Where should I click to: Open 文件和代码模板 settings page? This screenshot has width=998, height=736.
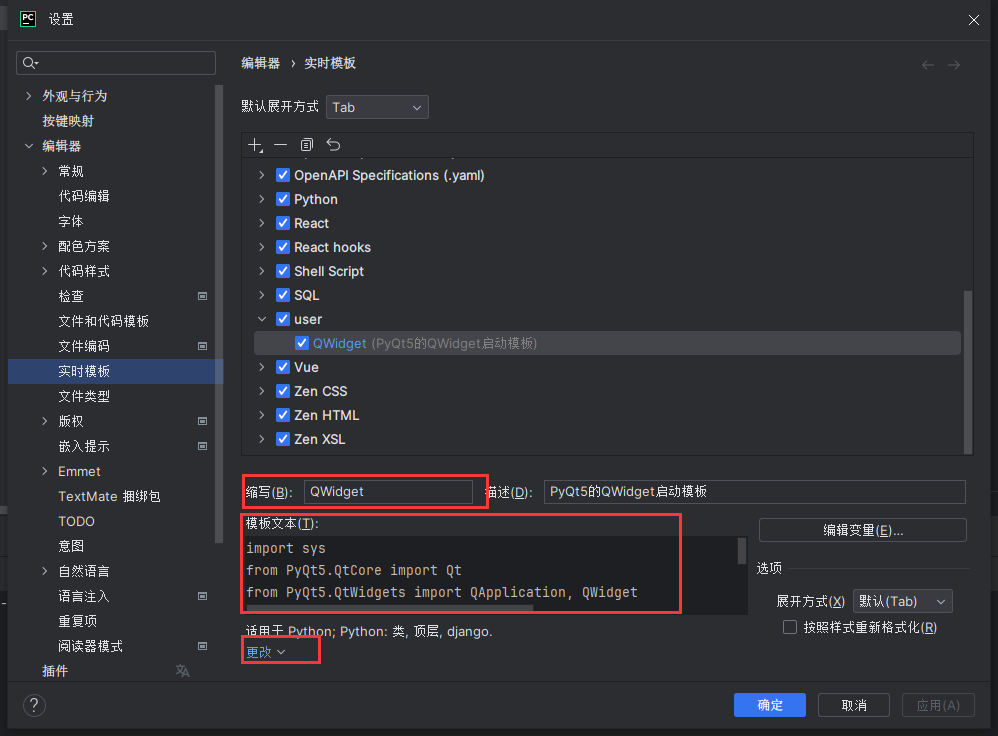[104, 322]
